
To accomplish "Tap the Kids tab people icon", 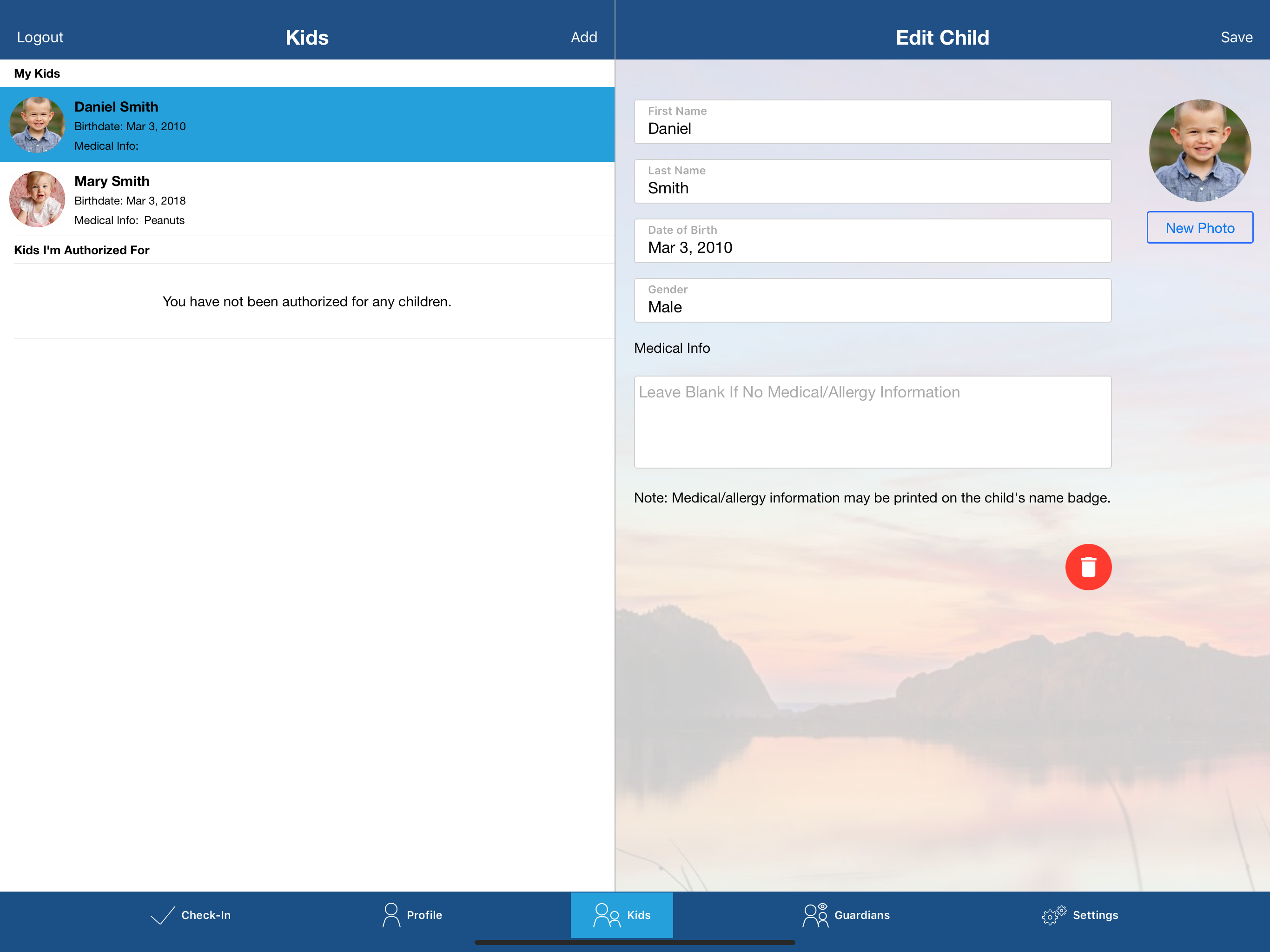I will 606,915.
